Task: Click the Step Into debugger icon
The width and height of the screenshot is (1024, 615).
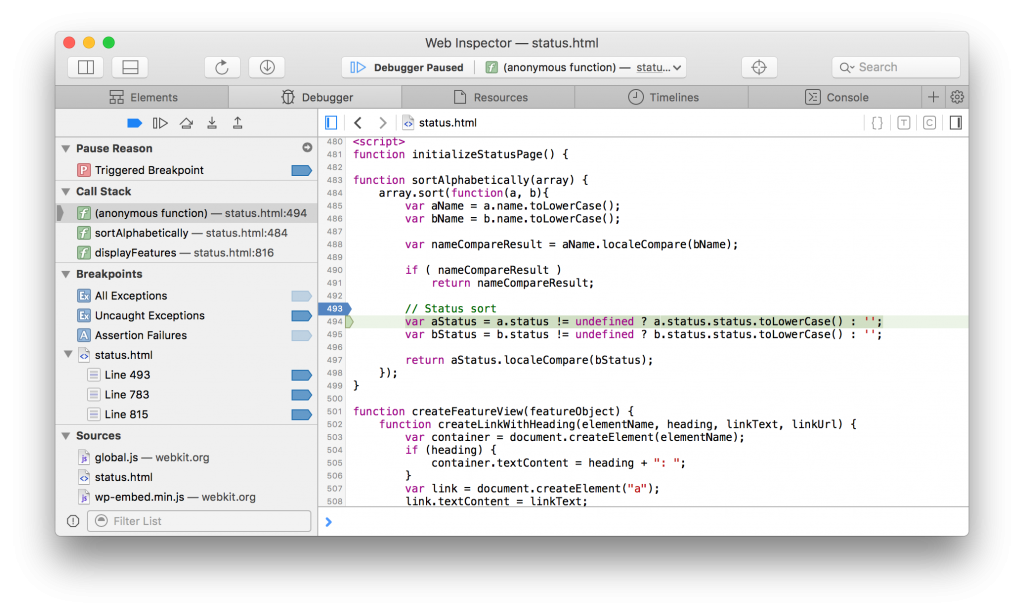Action: (x=212, y=123)
